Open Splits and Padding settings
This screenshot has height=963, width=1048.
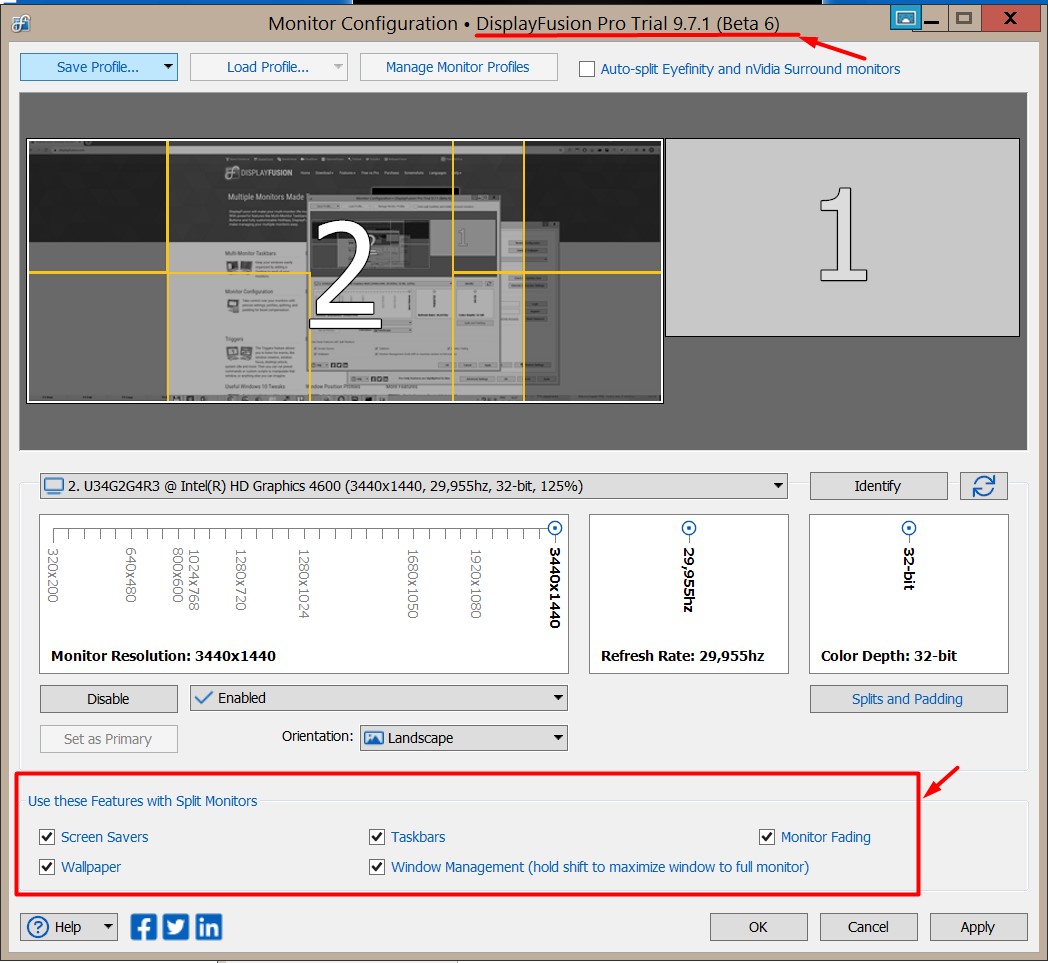click(x=907, y=699)
